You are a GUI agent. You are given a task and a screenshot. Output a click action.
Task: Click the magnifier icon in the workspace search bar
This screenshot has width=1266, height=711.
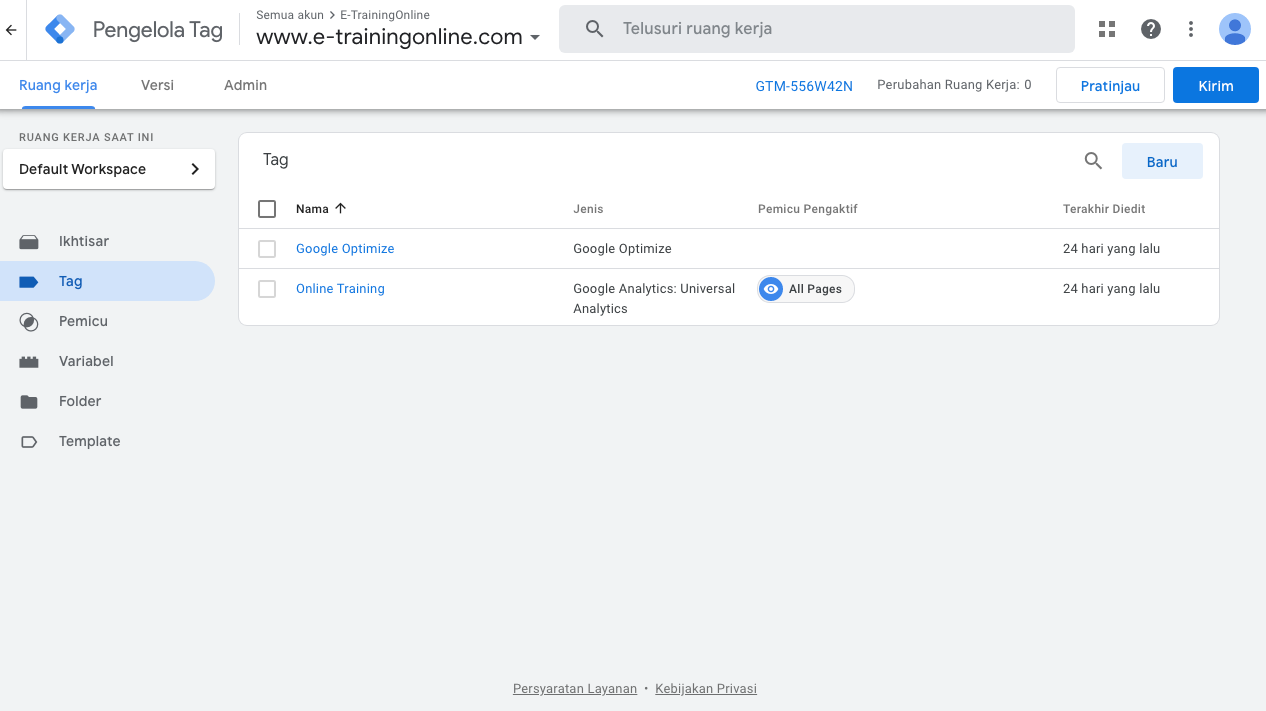tap(595, 29)
